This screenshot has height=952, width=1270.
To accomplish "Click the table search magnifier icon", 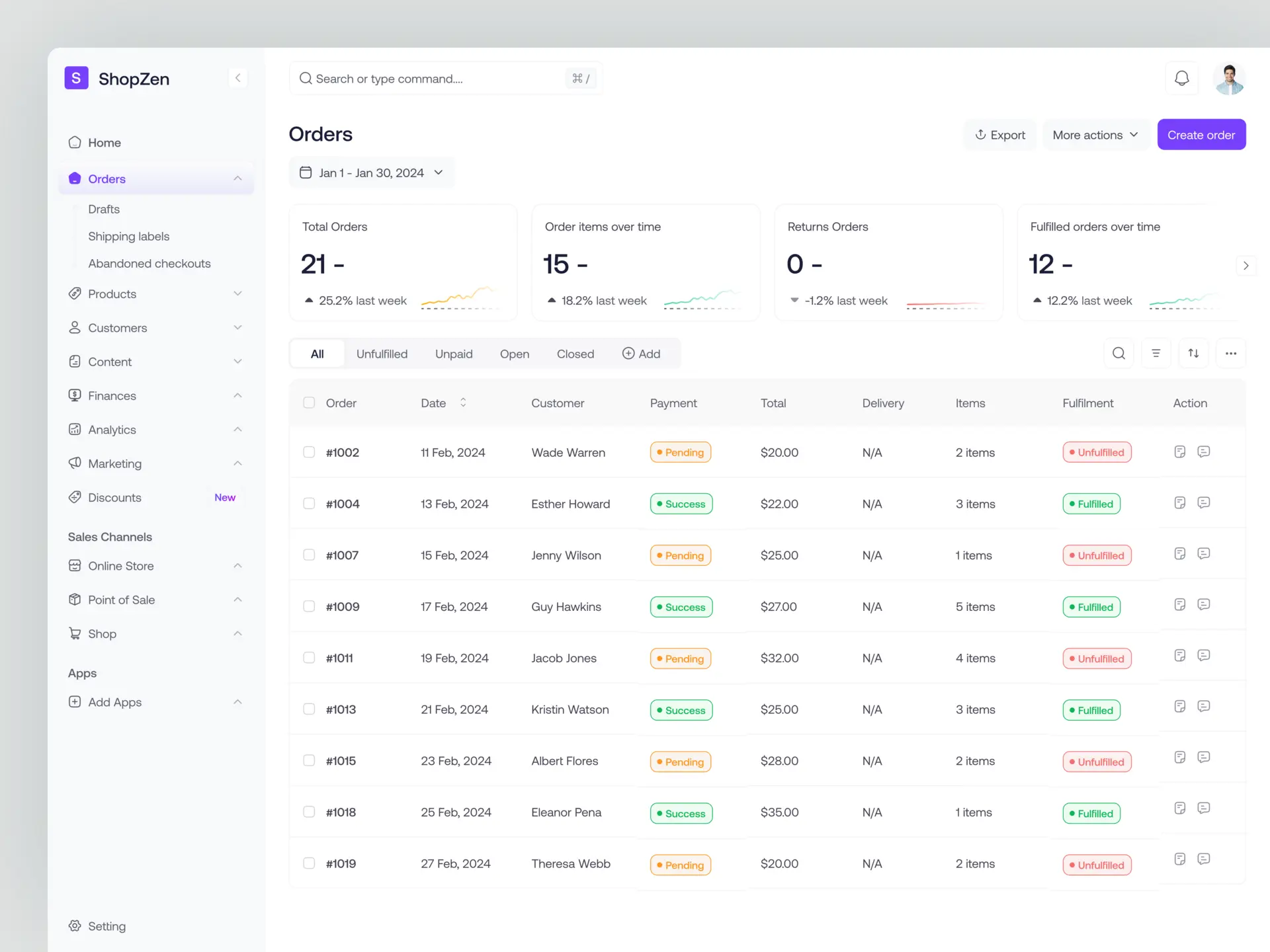I will point(1119,353).
